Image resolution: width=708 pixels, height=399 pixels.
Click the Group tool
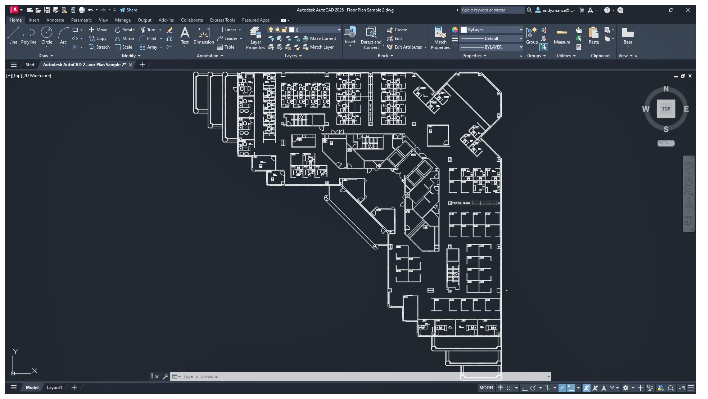[531, 35]
